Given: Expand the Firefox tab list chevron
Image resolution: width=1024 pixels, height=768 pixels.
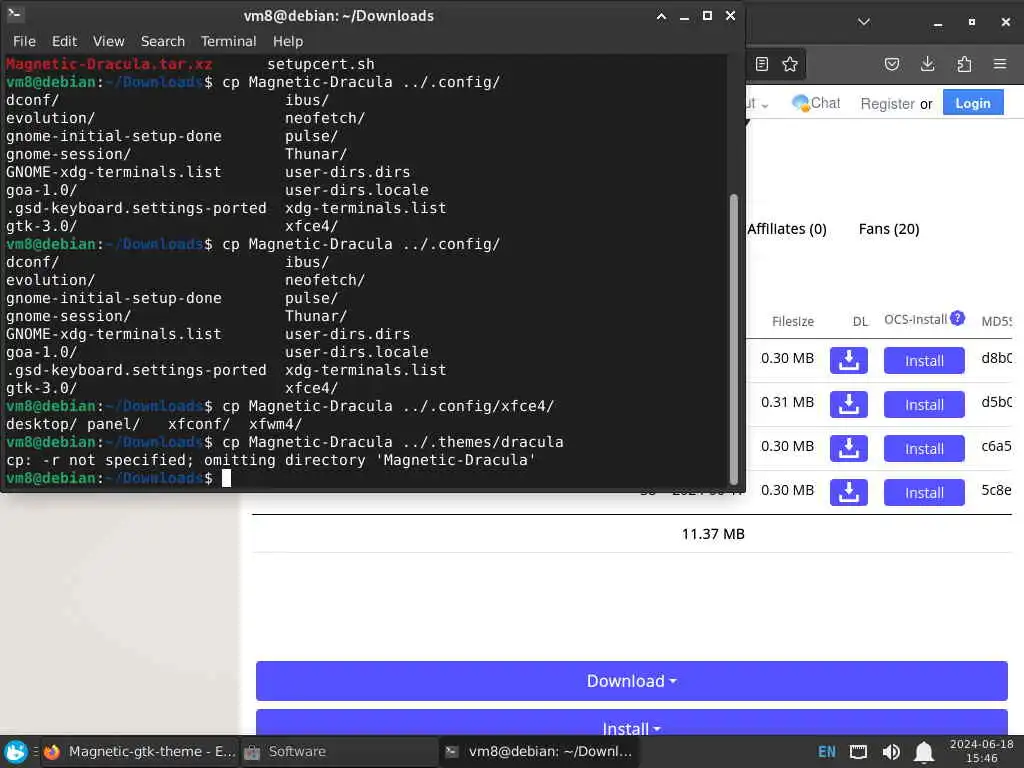Looking at the screenshot, I should [x=863, y=22].
